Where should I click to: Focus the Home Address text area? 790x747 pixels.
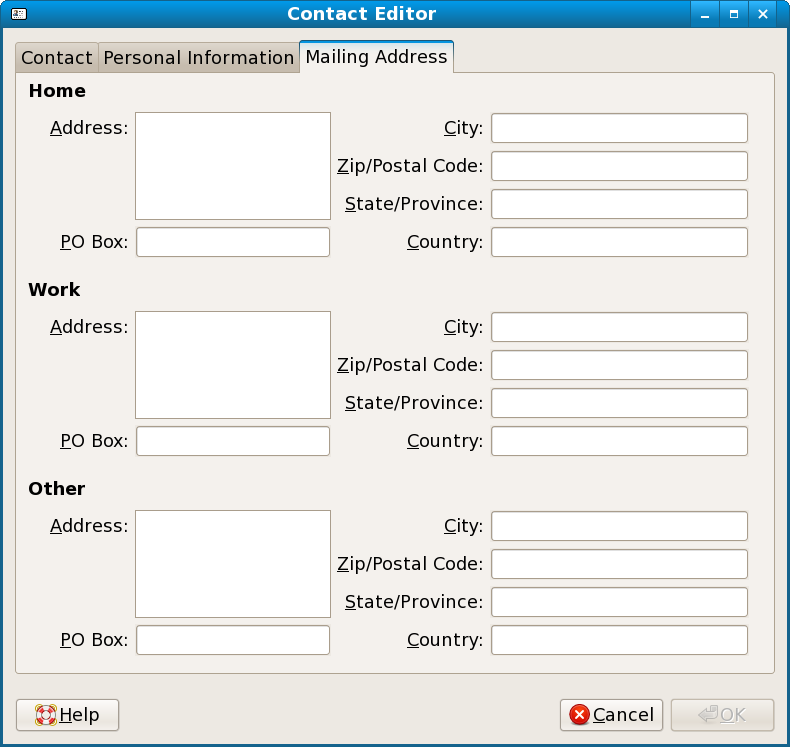pyautogui.click(x=233, y=166)
